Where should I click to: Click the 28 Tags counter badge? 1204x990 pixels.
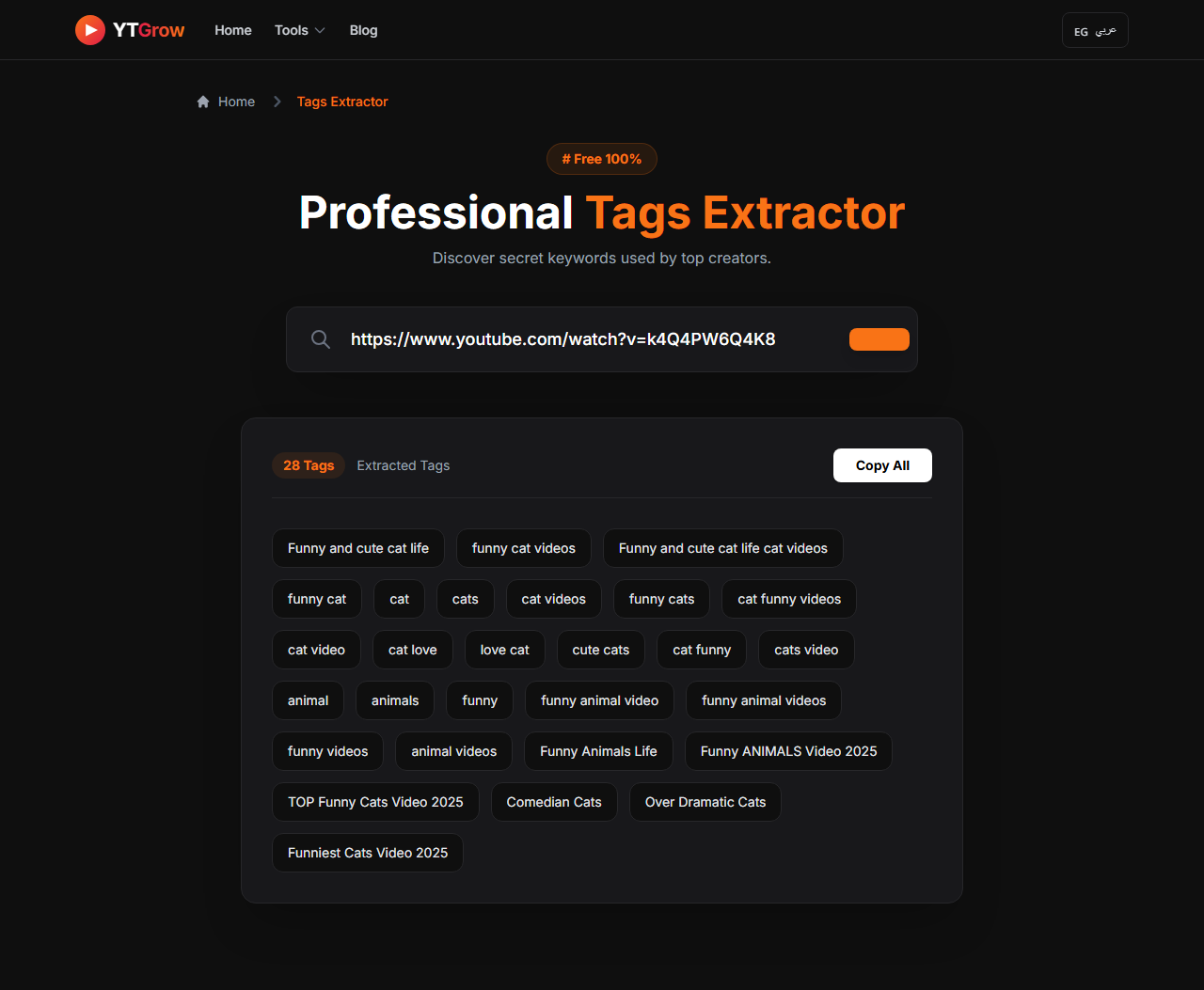[x=309, y=464]
